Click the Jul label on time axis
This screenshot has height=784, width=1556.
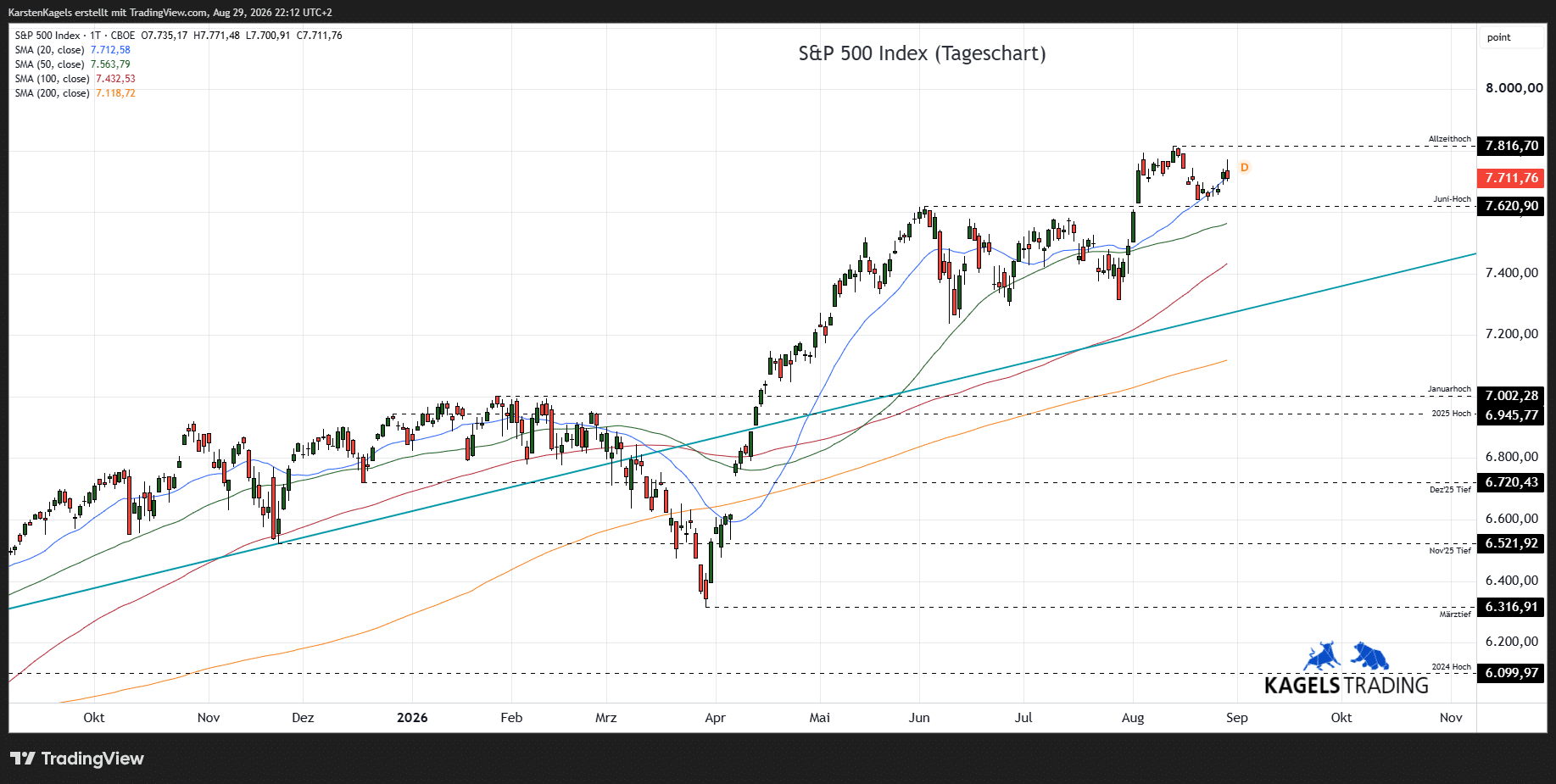click(1023, 718)
